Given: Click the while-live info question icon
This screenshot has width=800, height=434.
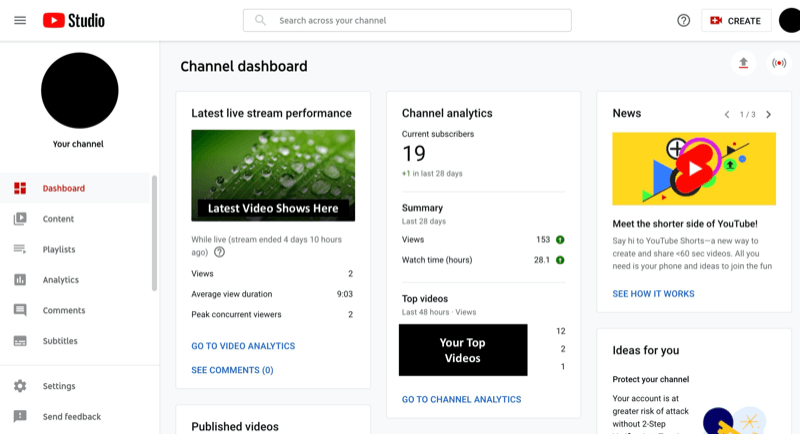Looking at the screenshot, I should 219,252.
